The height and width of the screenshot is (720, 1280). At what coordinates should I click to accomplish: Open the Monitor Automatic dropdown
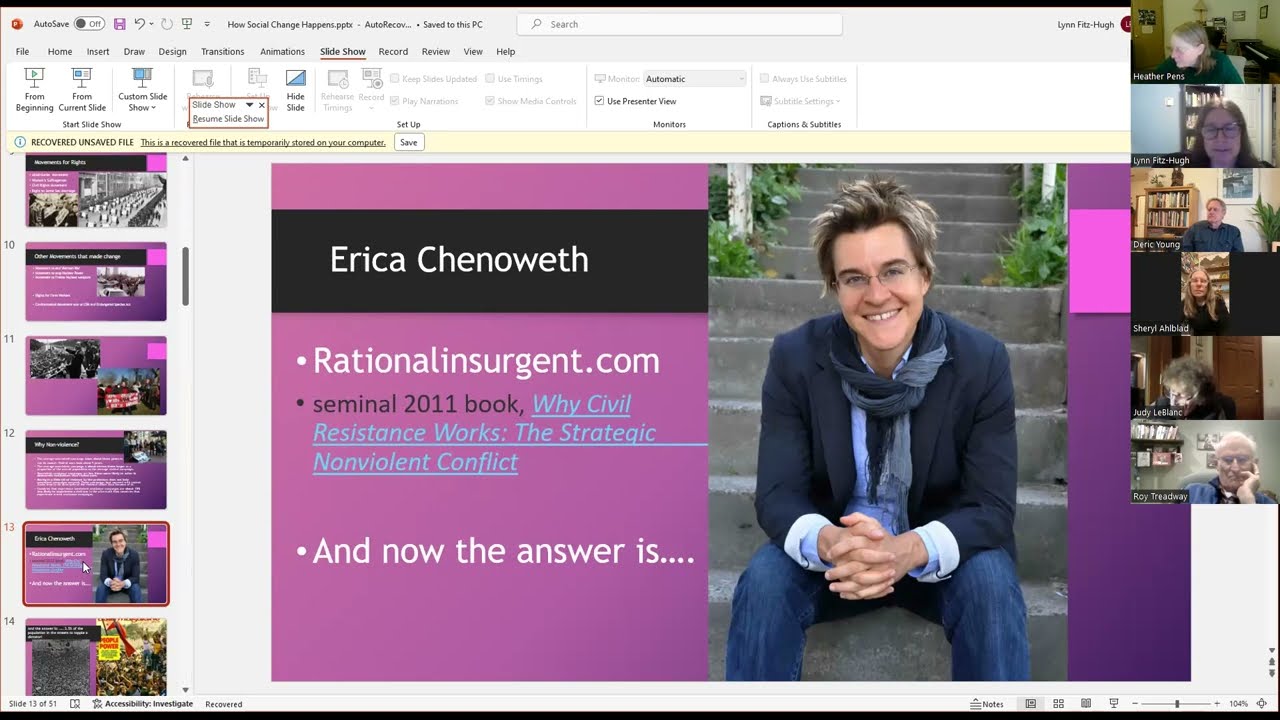click(694, 79)
